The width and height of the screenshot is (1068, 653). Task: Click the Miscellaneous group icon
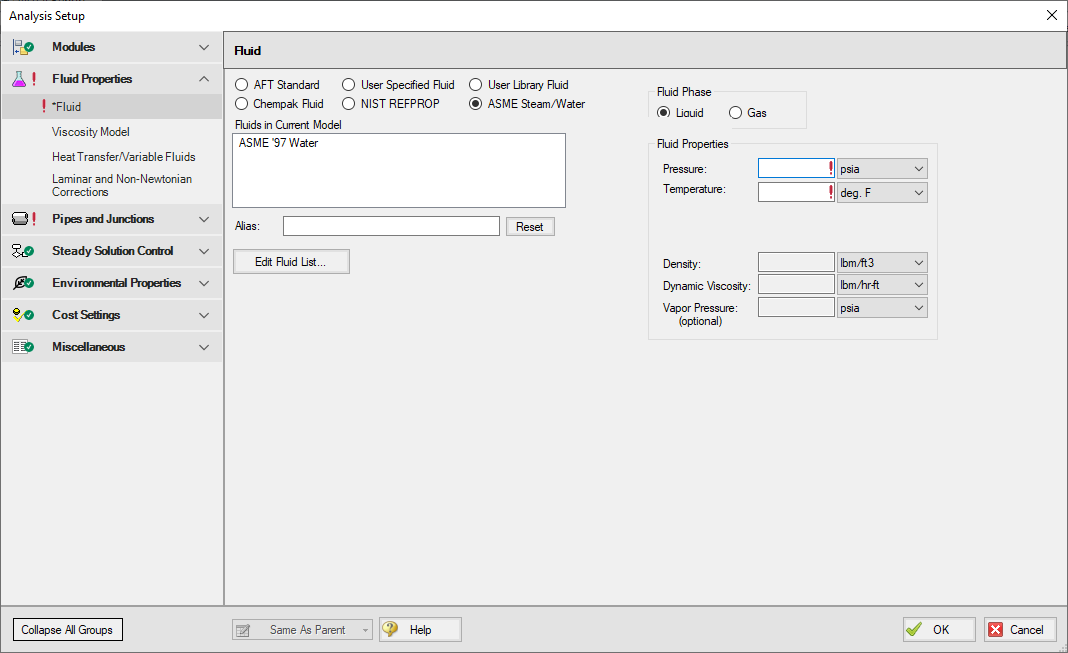click(21, 347)
